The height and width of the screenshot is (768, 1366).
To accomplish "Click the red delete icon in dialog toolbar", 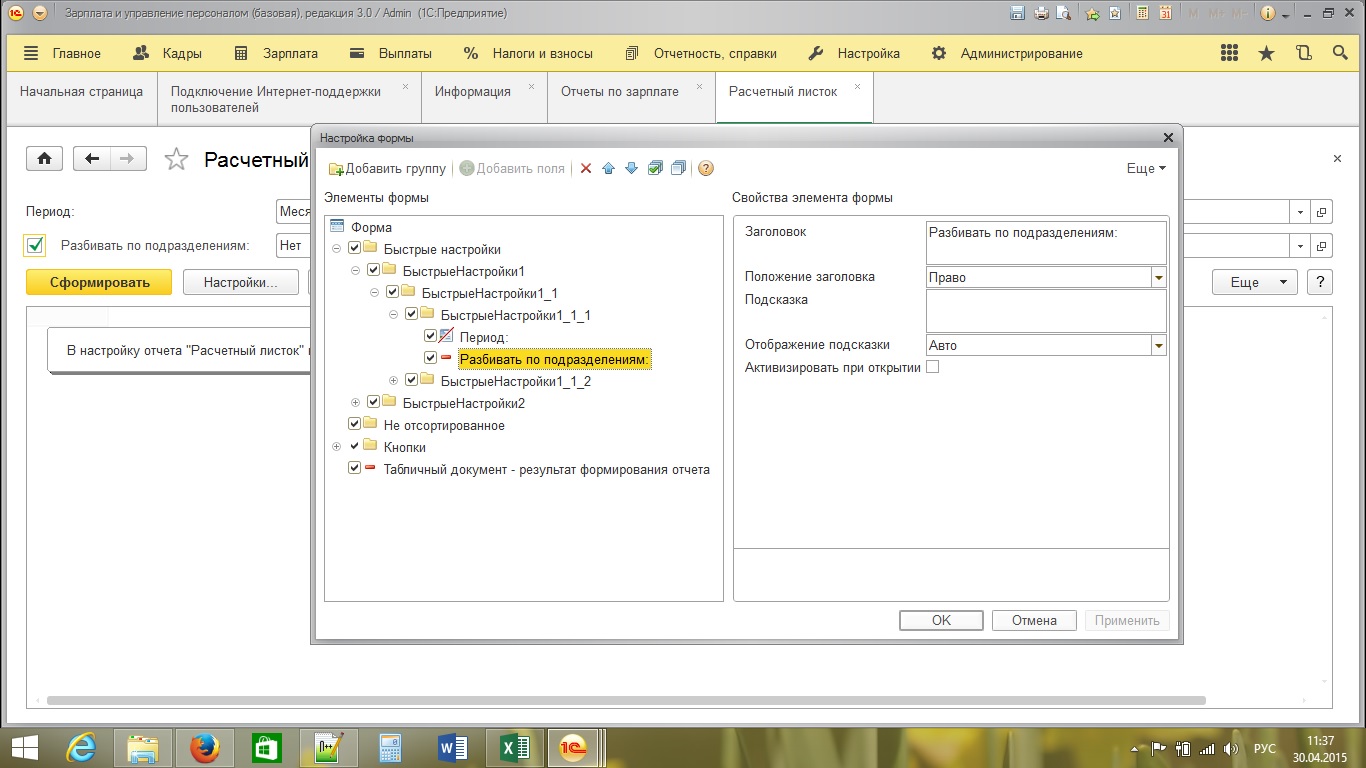I will [x=586, y=169].
